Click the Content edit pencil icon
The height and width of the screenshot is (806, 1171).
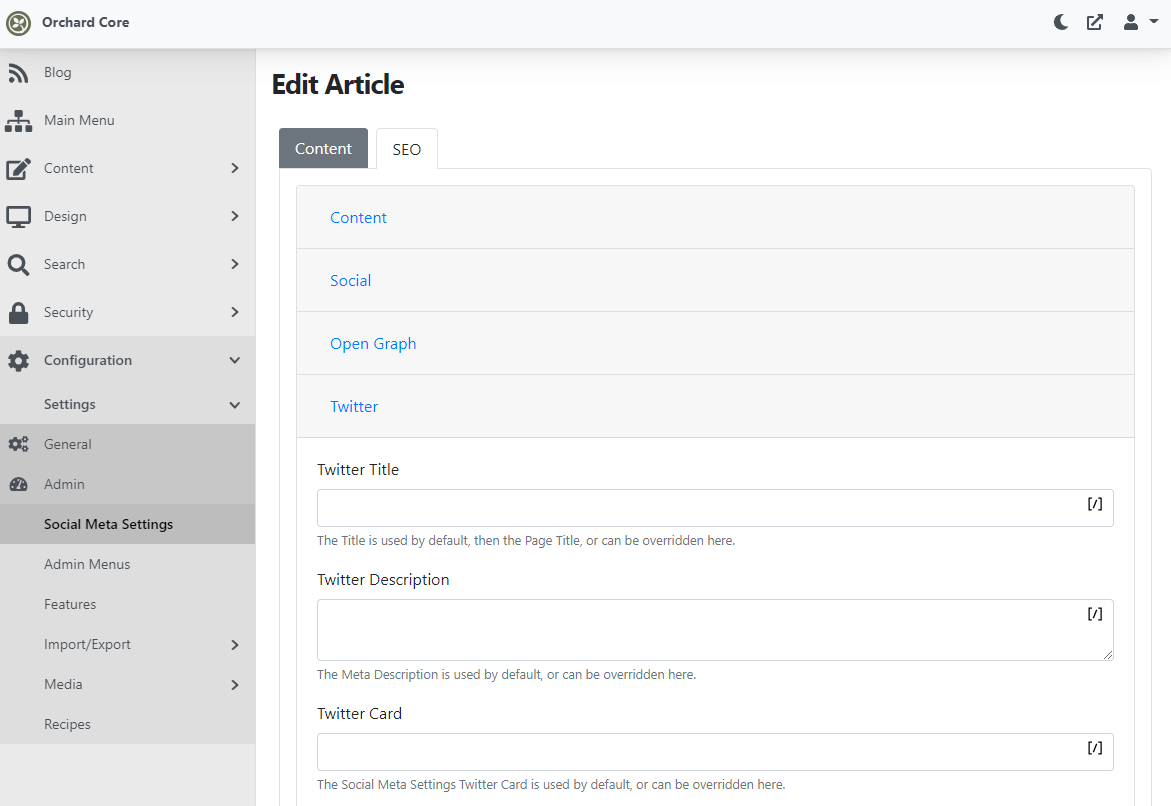pyautogui.click(x=18, y=169)
